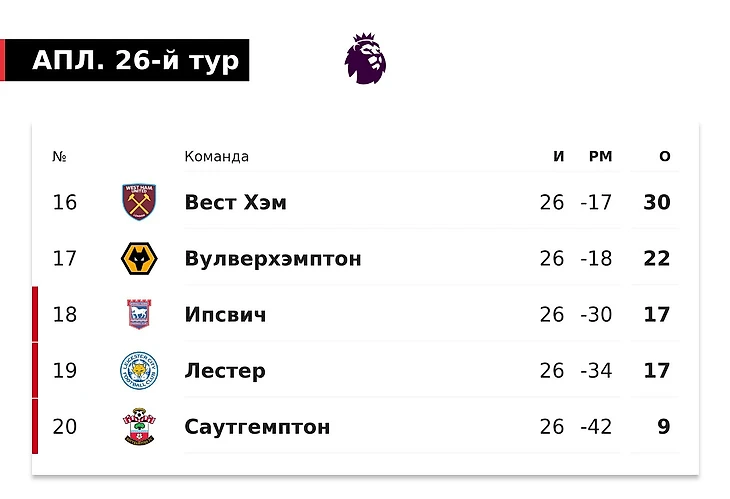Sort by the О points column header
The width and height of the screenshot is (730, 499).
(x=665, y=156)
